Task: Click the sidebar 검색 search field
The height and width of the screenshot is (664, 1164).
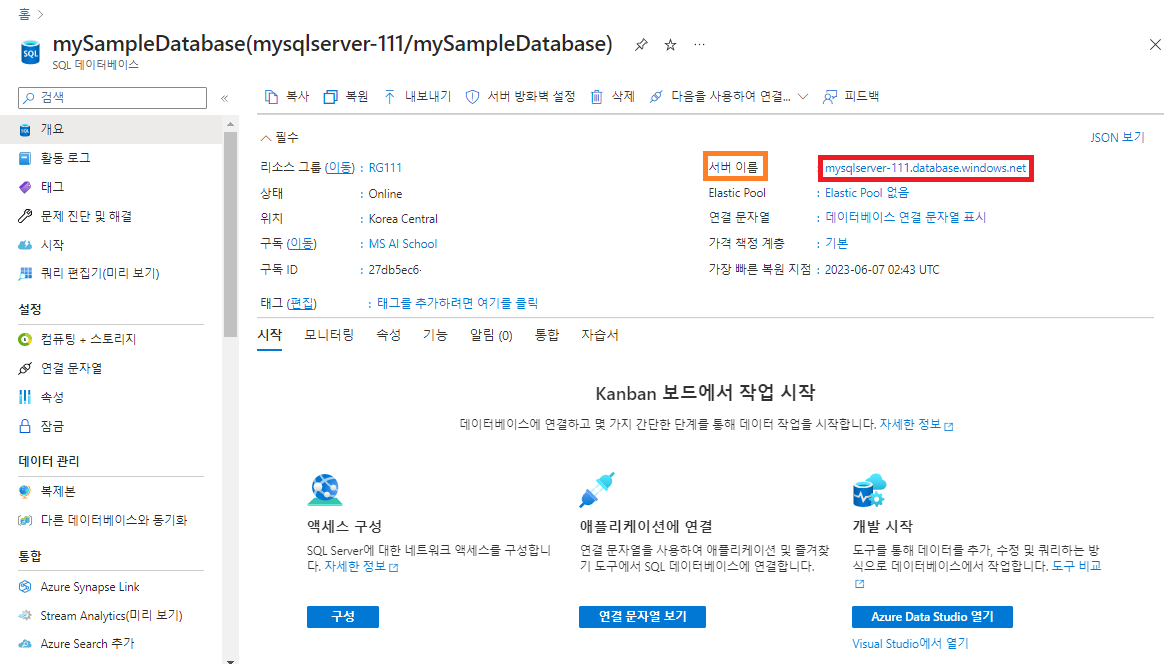Action: coord(113,98)
